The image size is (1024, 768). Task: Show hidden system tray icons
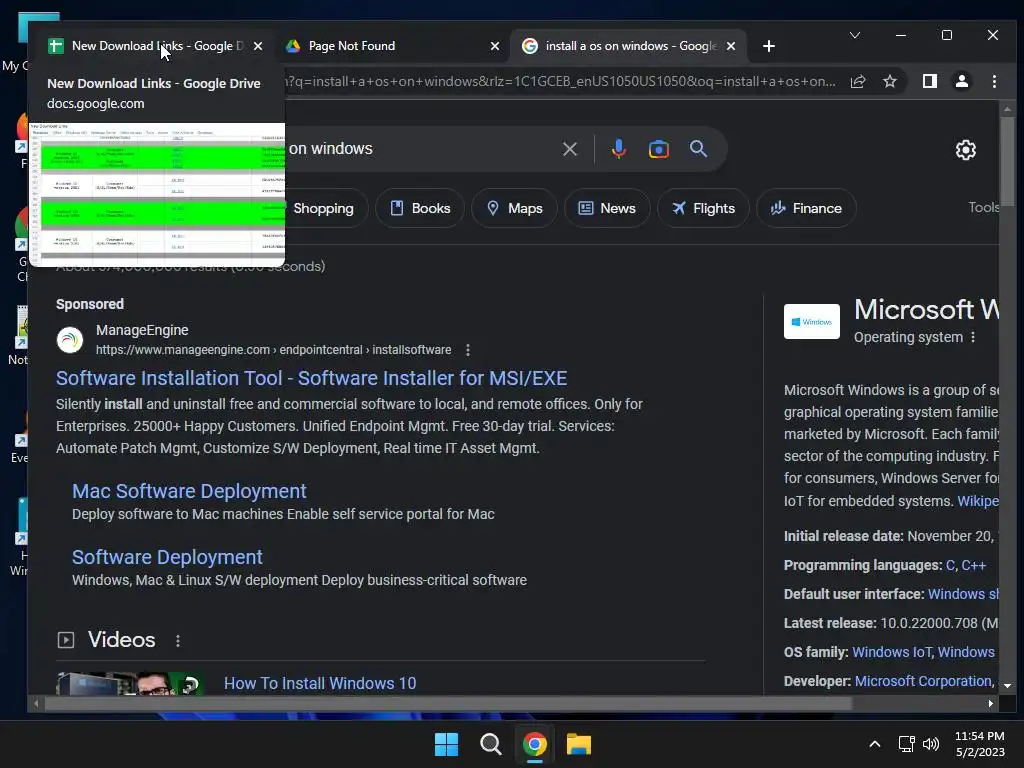(x=875, y=744)
